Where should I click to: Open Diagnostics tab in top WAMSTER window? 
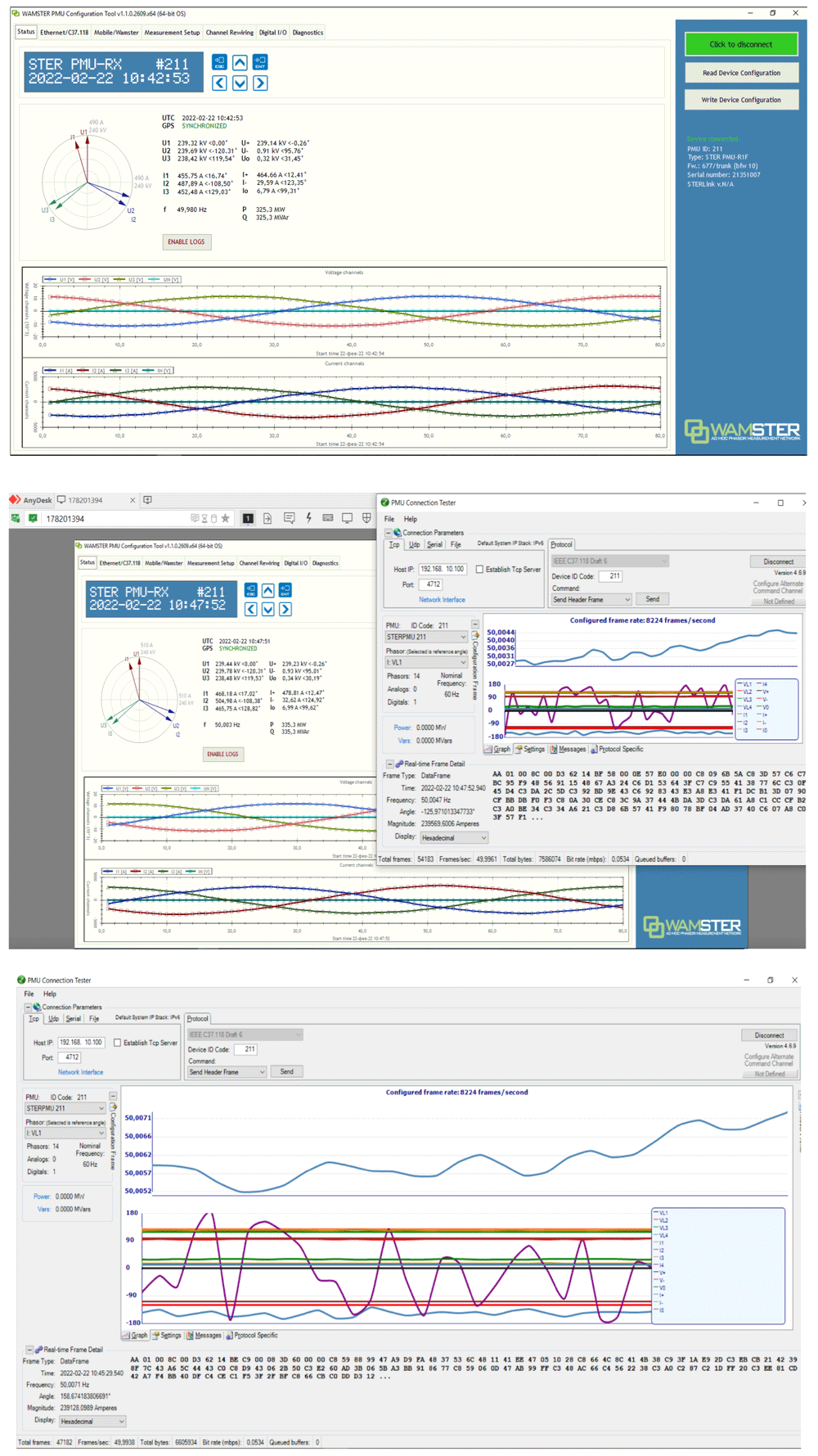pos(308,33)
